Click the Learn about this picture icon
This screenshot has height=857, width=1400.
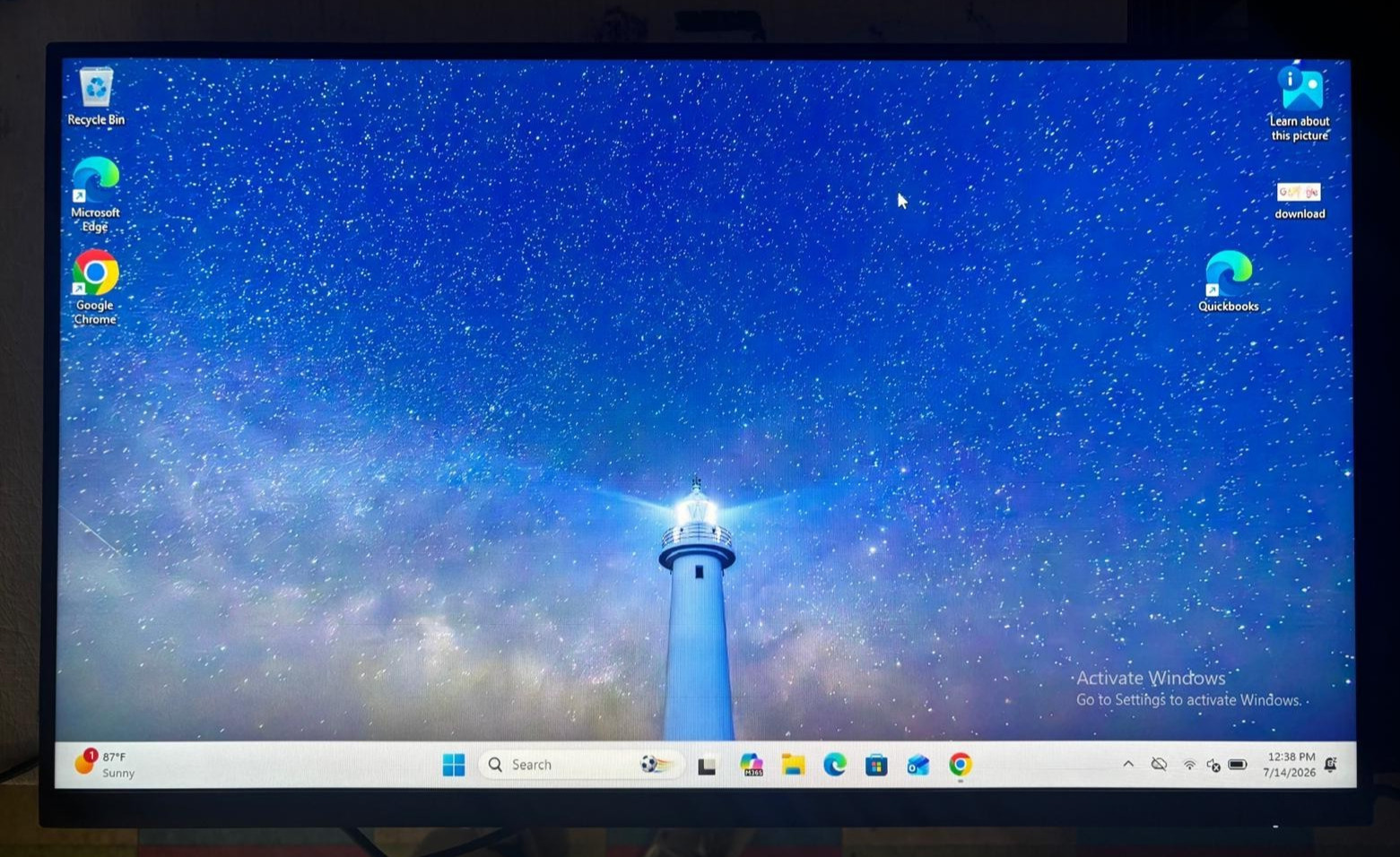click(1300, 104)
